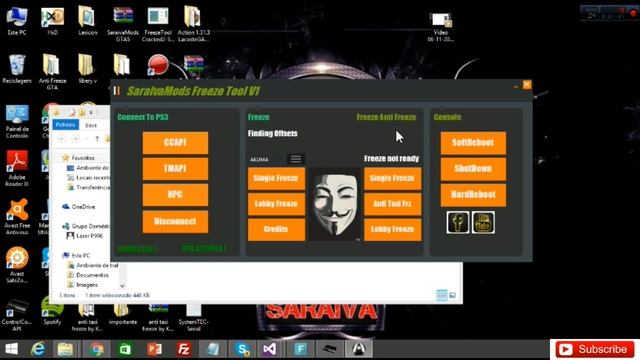Open PowerPoint from the taskbar

coord(154,350)
